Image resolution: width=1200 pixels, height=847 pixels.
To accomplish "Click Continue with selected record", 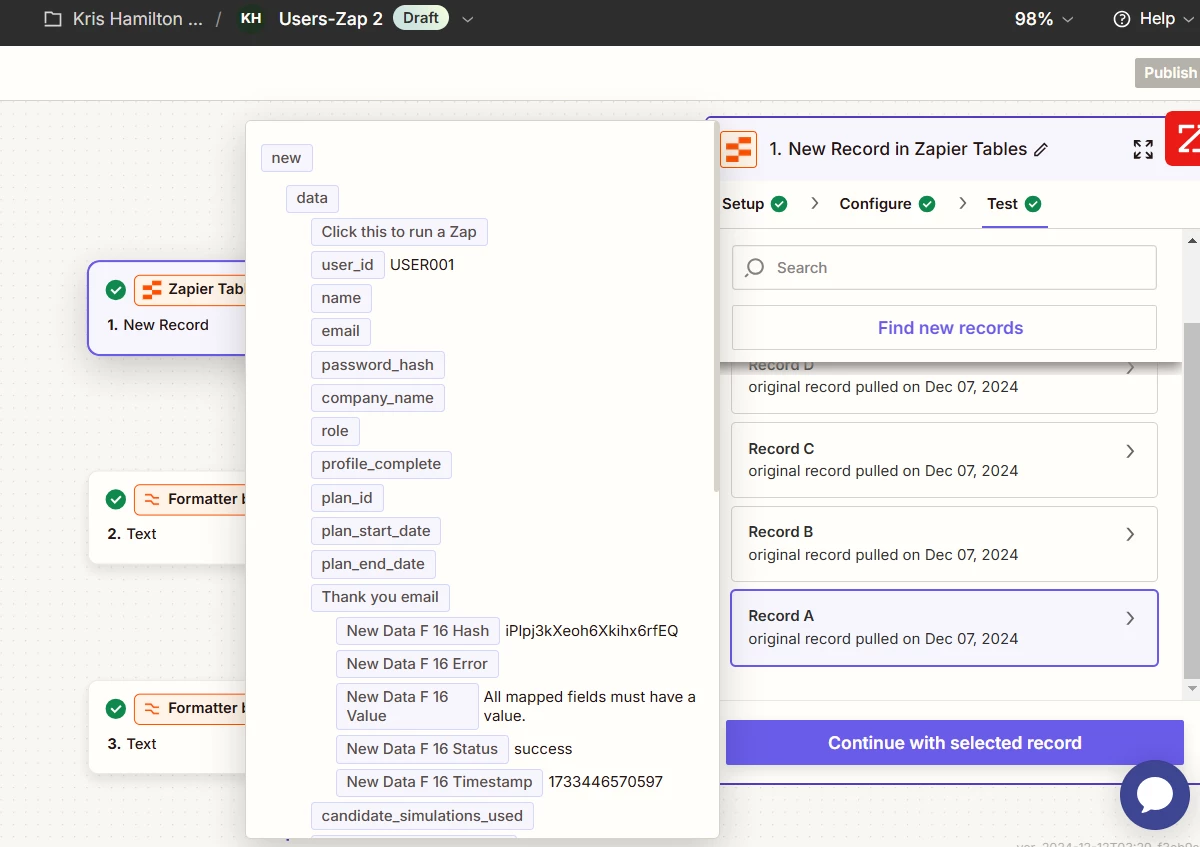I will point(955,743).
